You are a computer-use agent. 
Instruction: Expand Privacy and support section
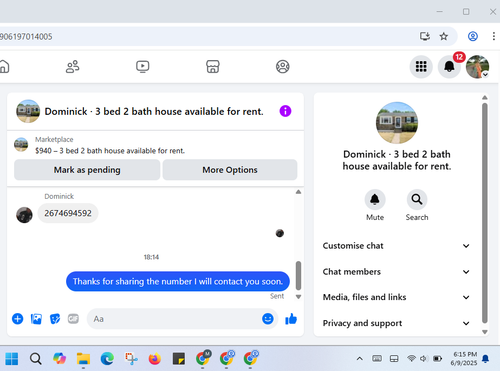pyautogui.click(x=396, y=323)
